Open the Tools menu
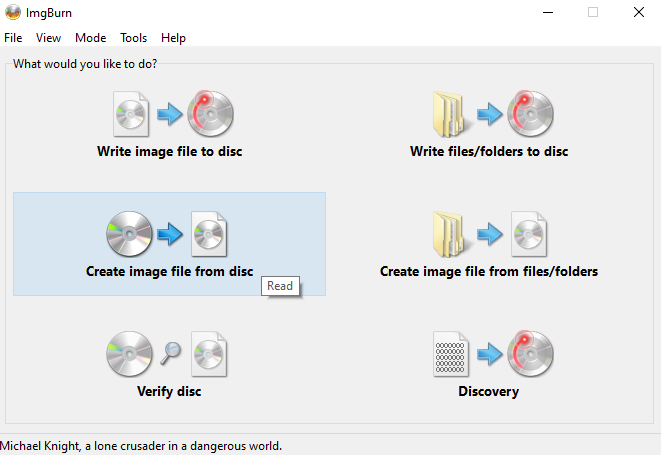 point(134,38)
